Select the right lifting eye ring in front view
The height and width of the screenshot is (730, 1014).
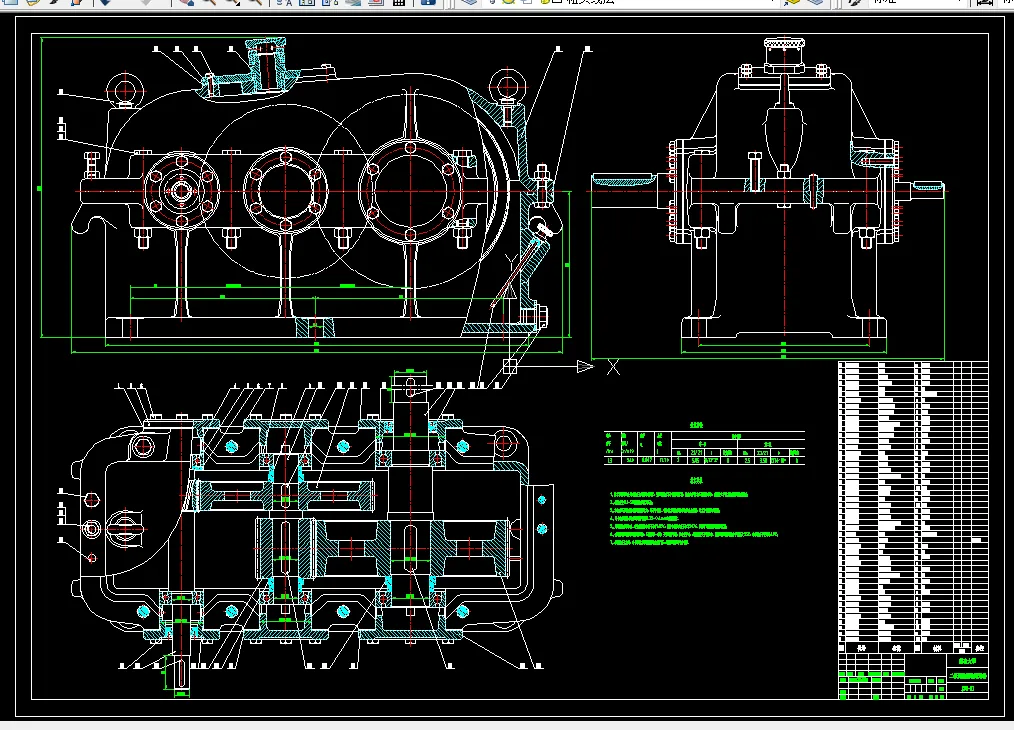pos(508,85)
